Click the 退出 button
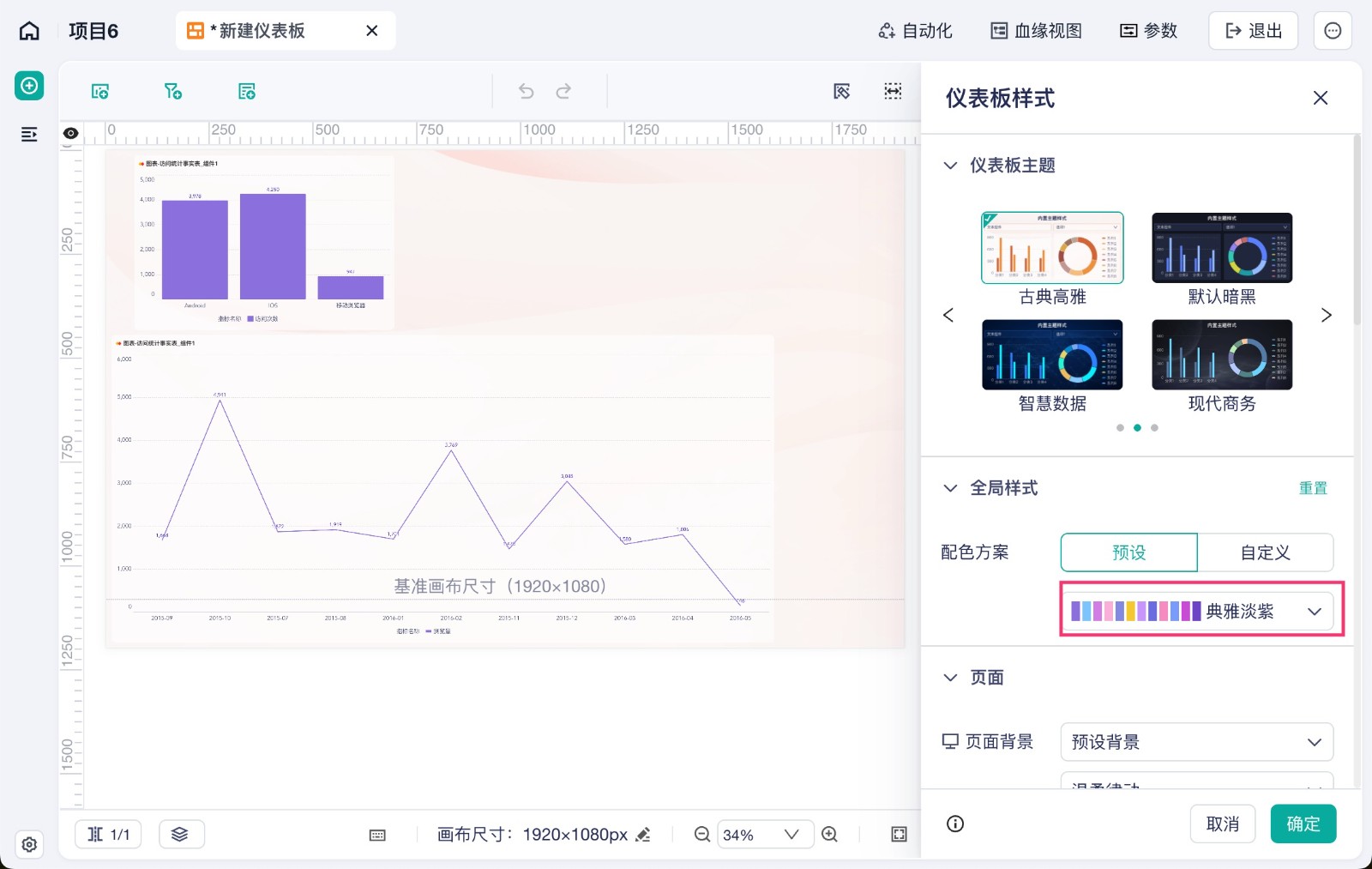Image resolution: width=1372 pixels, height=869 pixels. coord(1253,31)
